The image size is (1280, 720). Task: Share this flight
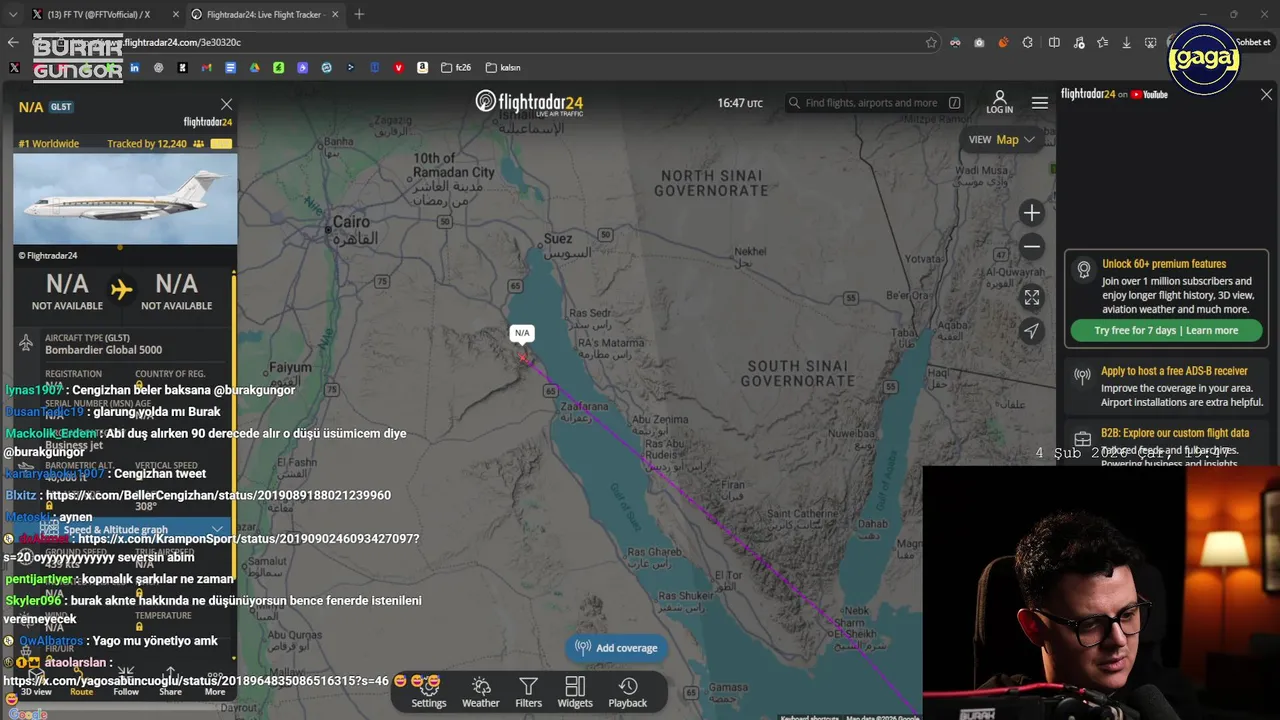click(x=170, y=683)
